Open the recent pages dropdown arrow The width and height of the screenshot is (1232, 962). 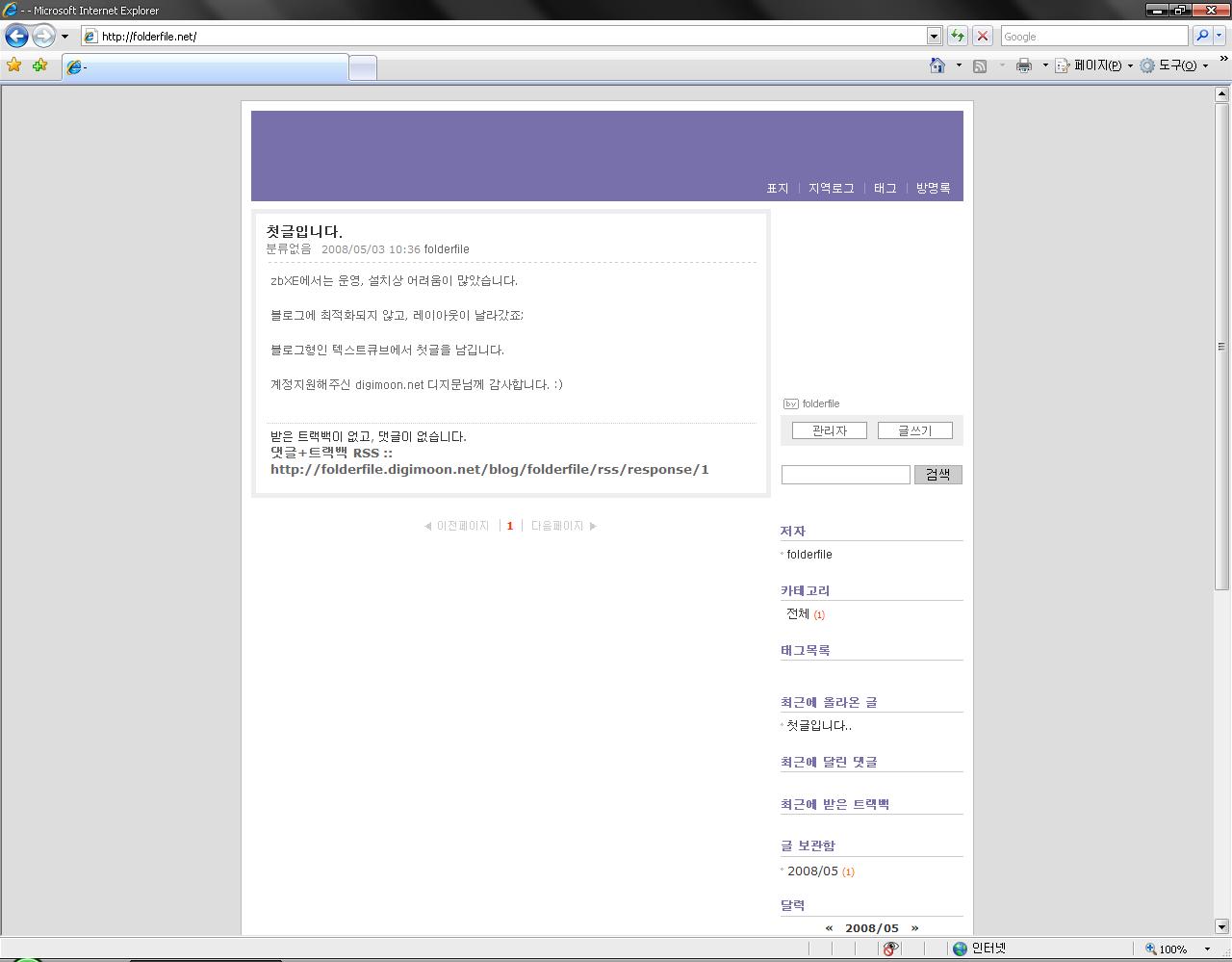click(64, 37)
